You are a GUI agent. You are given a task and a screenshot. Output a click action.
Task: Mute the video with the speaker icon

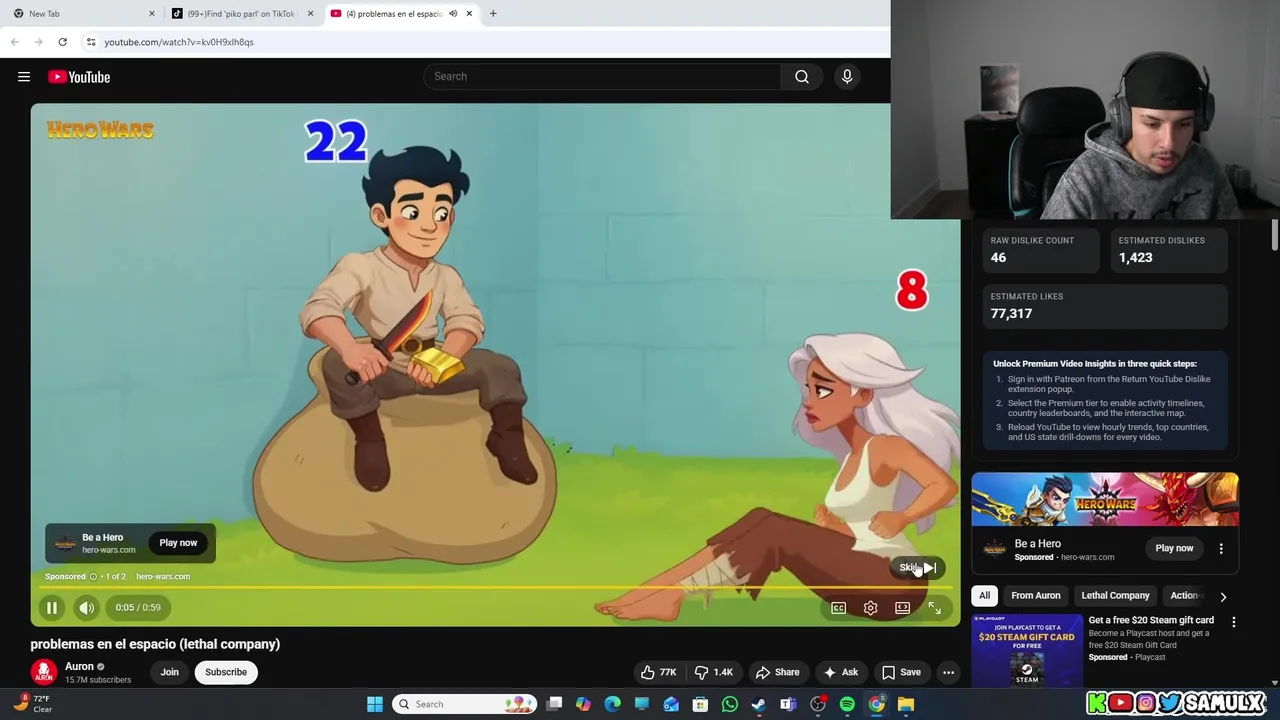(87, 607)
